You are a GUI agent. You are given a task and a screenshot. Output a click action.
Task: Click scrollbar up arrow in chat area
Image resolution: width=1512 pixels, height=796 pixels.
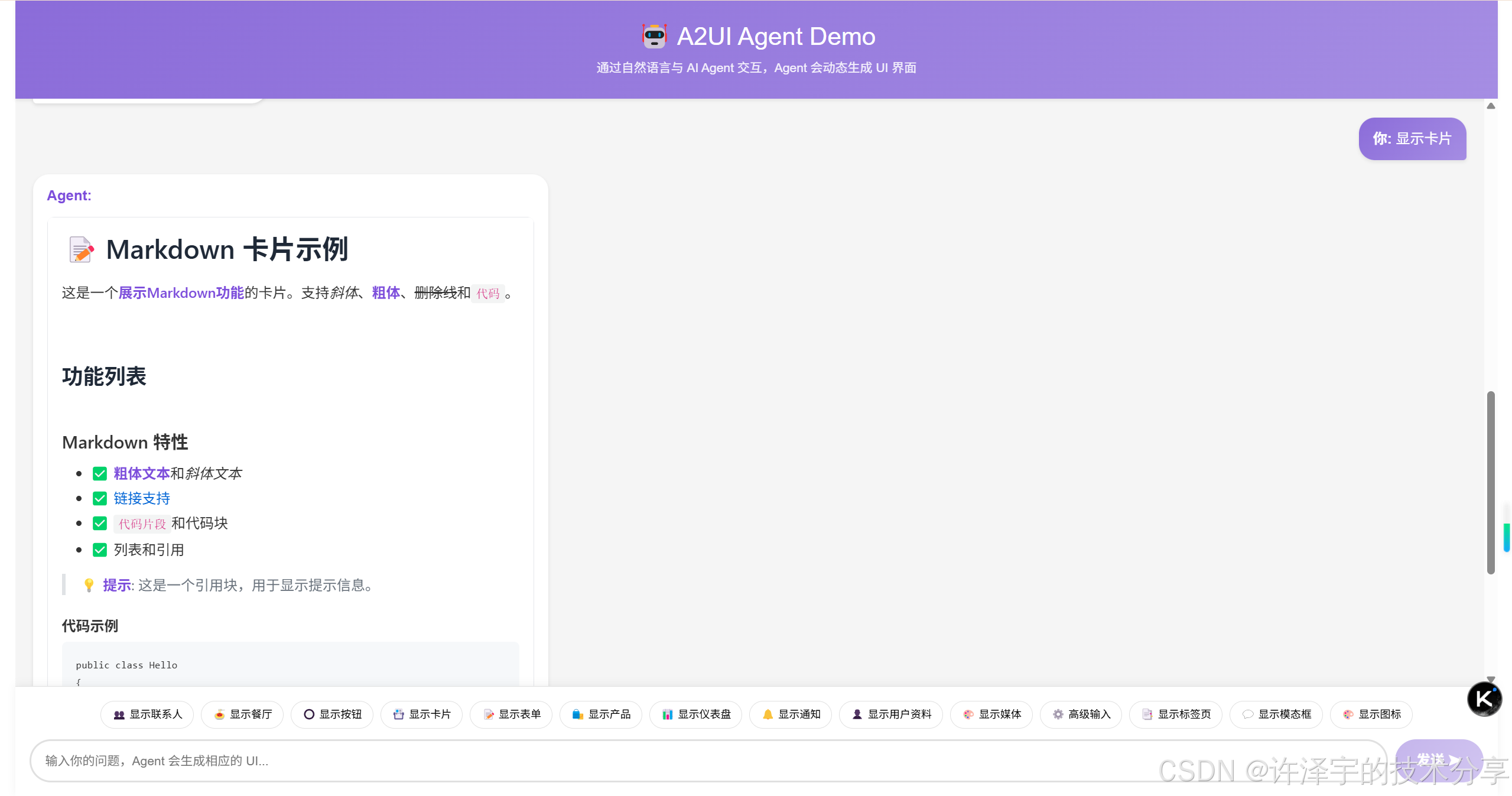click(x=1491, y=106)
